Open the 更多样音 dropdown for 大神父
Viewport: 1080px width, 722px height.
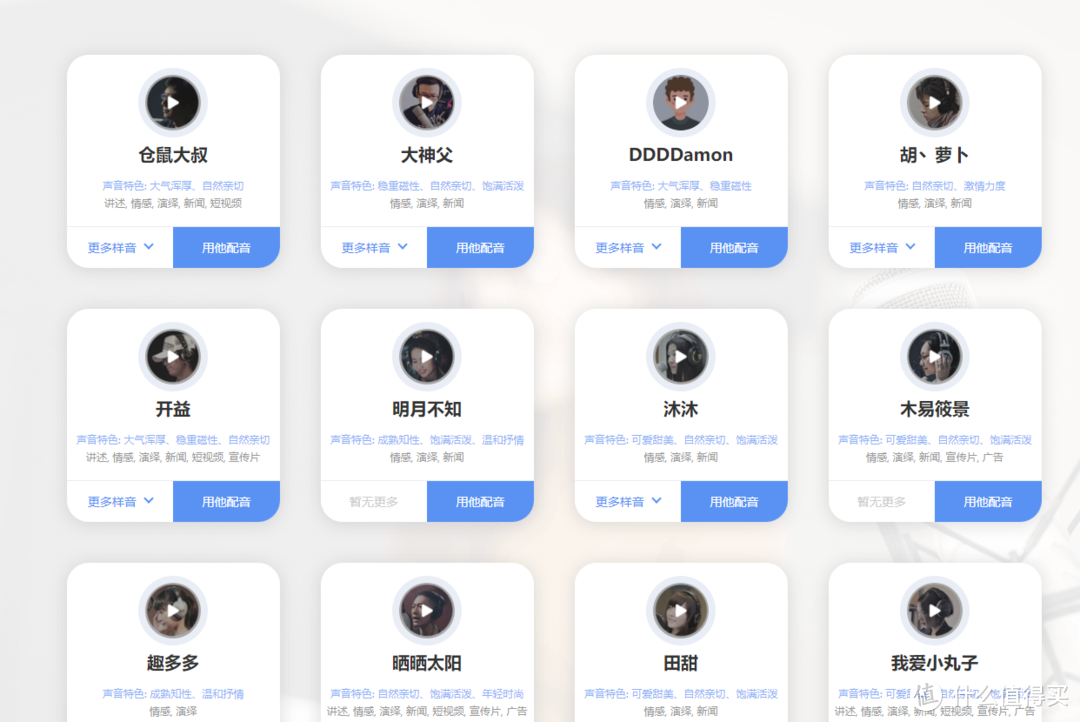click(373, 247)
